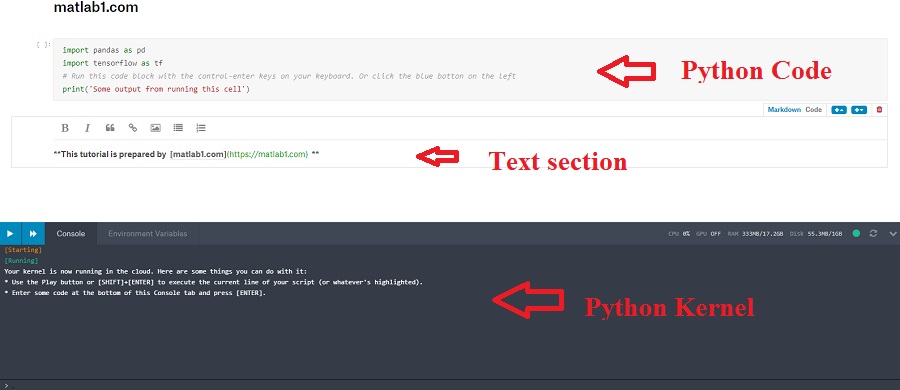The image size is (900, 390).
Task: Add a new cell above
Action: (x=839, y=109)
